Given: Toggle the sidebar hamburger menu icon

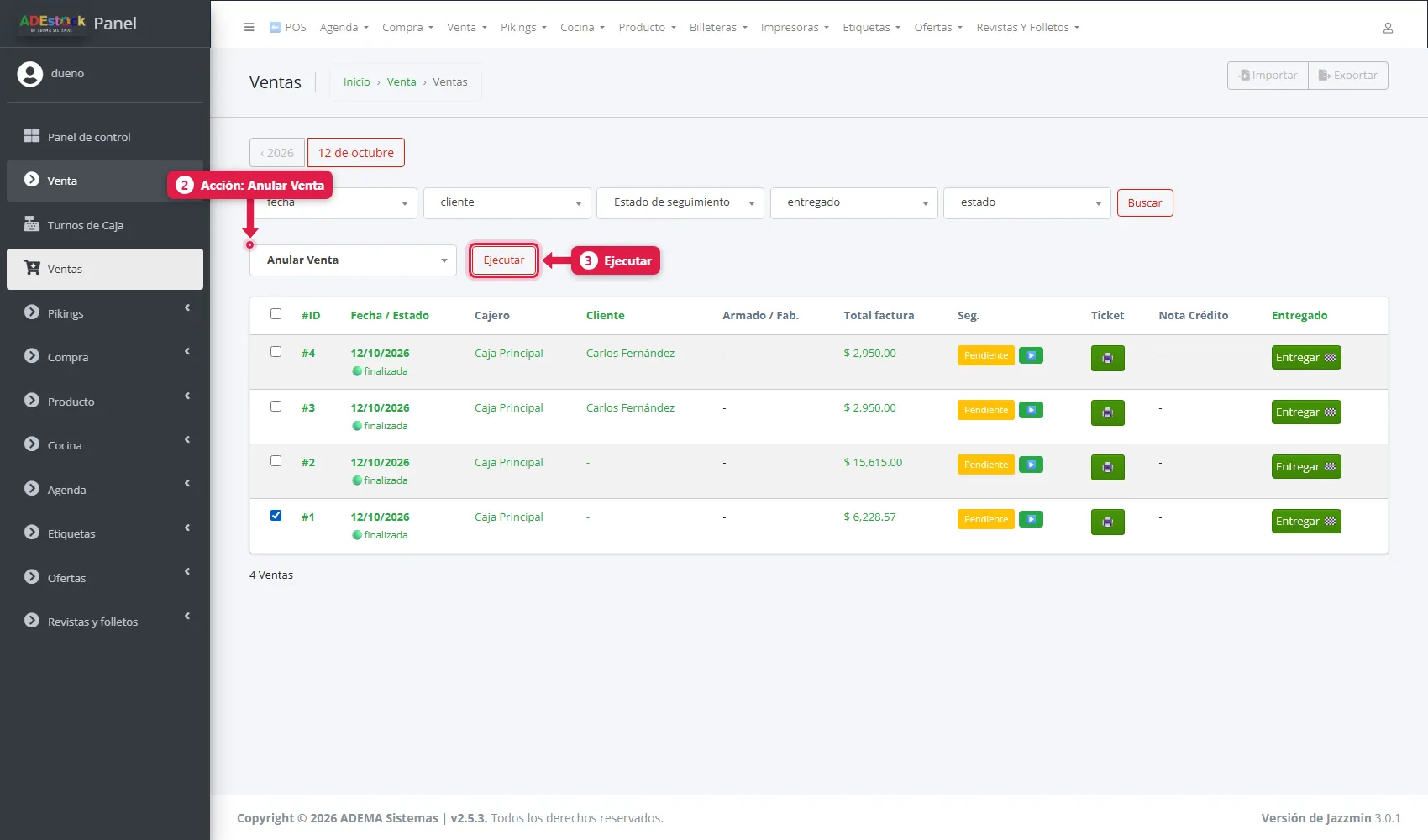Looking at the screenshot, I should coord(249,27).
